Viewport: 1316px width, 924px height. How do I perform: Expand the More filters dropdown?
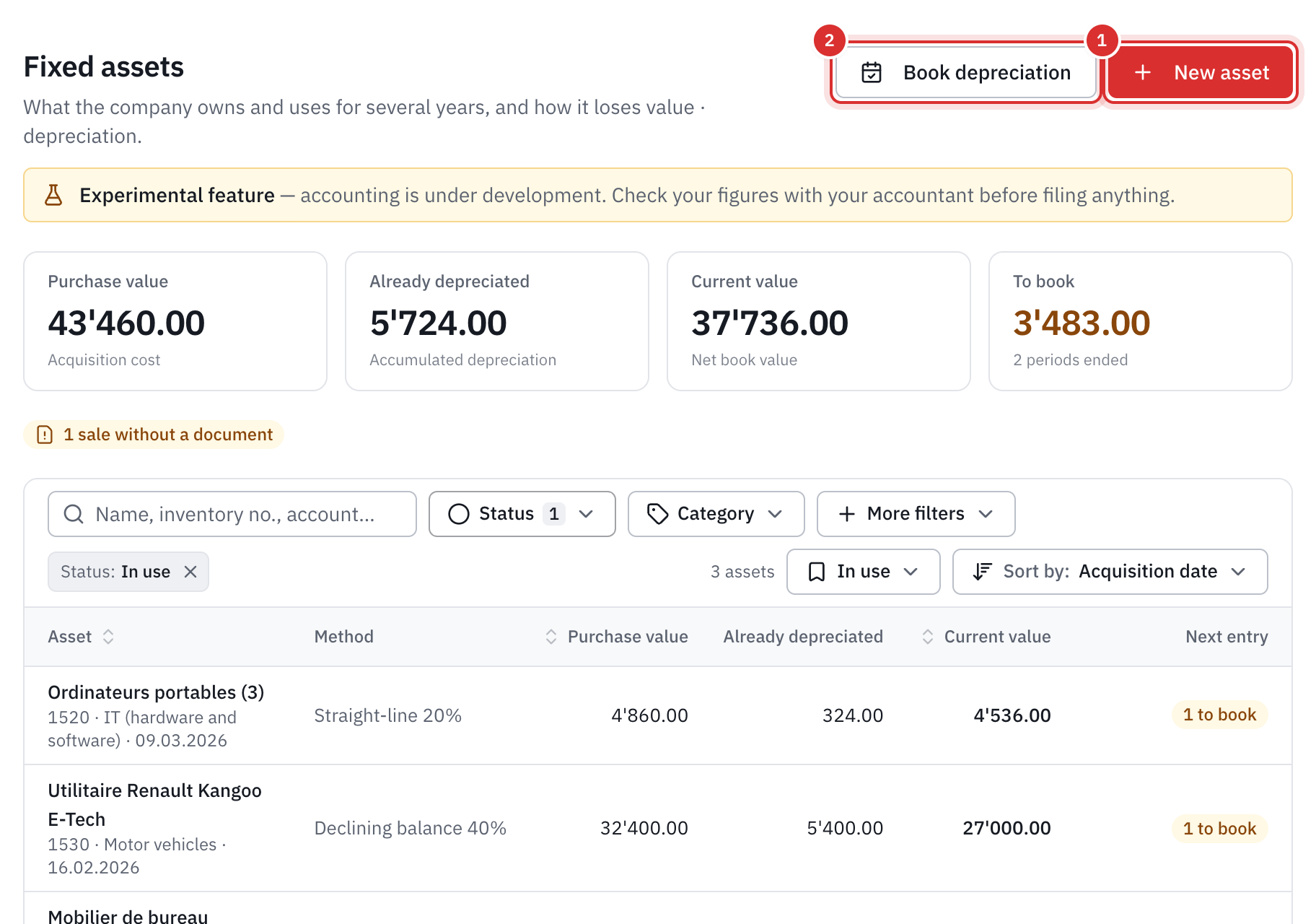pos(916,514)
